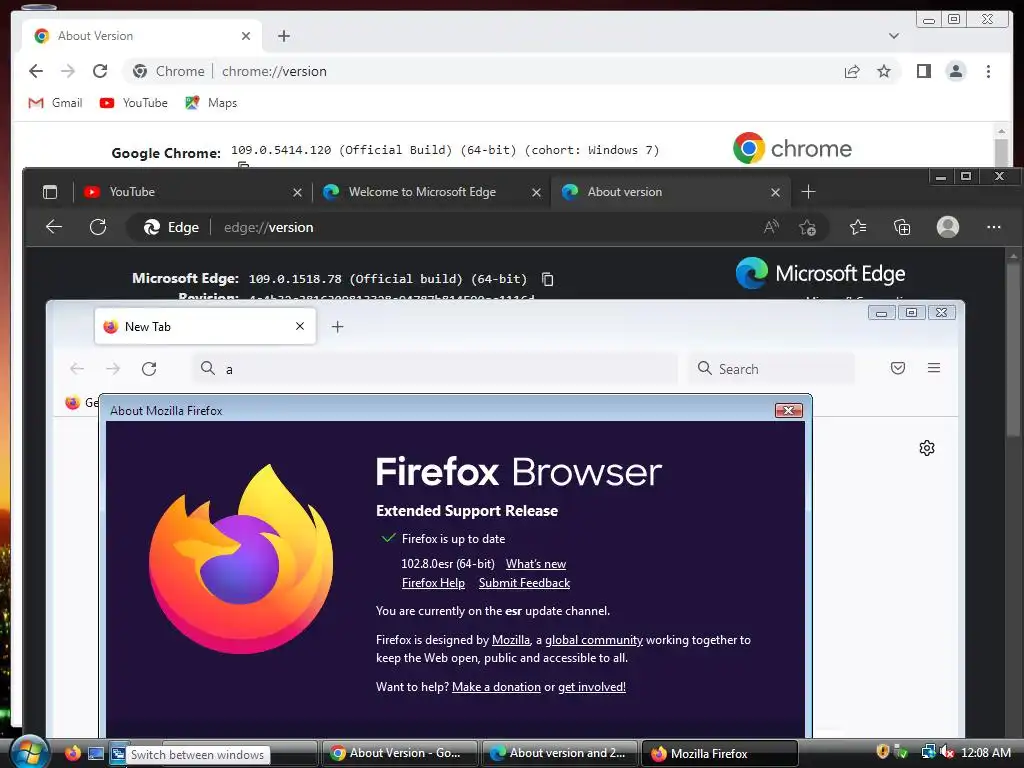
Task: Click Edge's Read aloud icon
Action: [771, 227]
